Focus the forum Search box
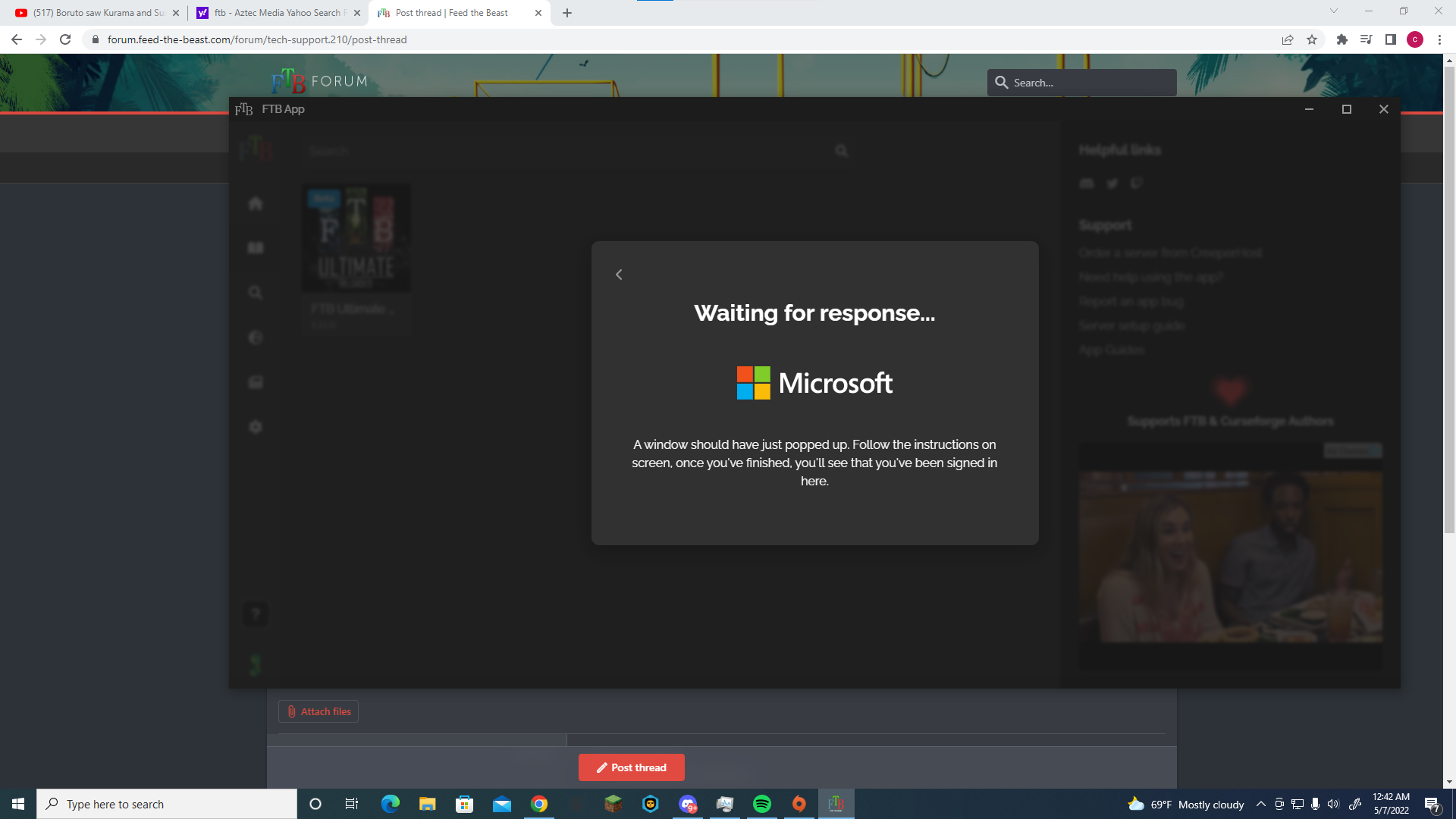 coord(1081,83)
